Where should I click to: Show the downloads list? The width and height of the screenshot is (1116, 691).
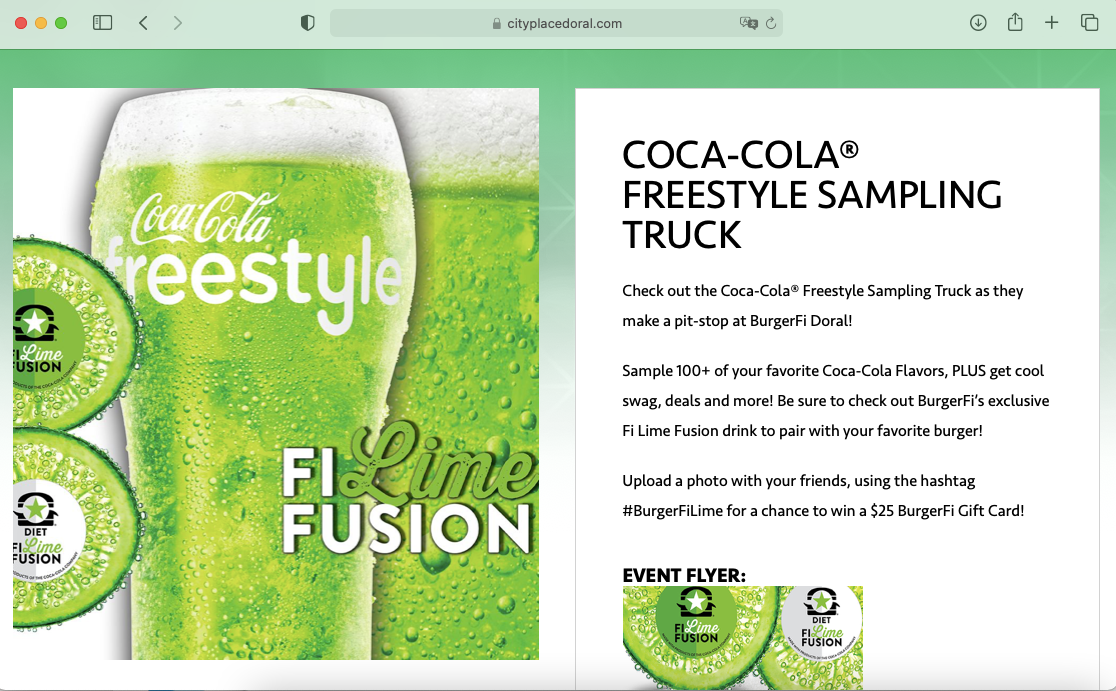coord(978,23)
